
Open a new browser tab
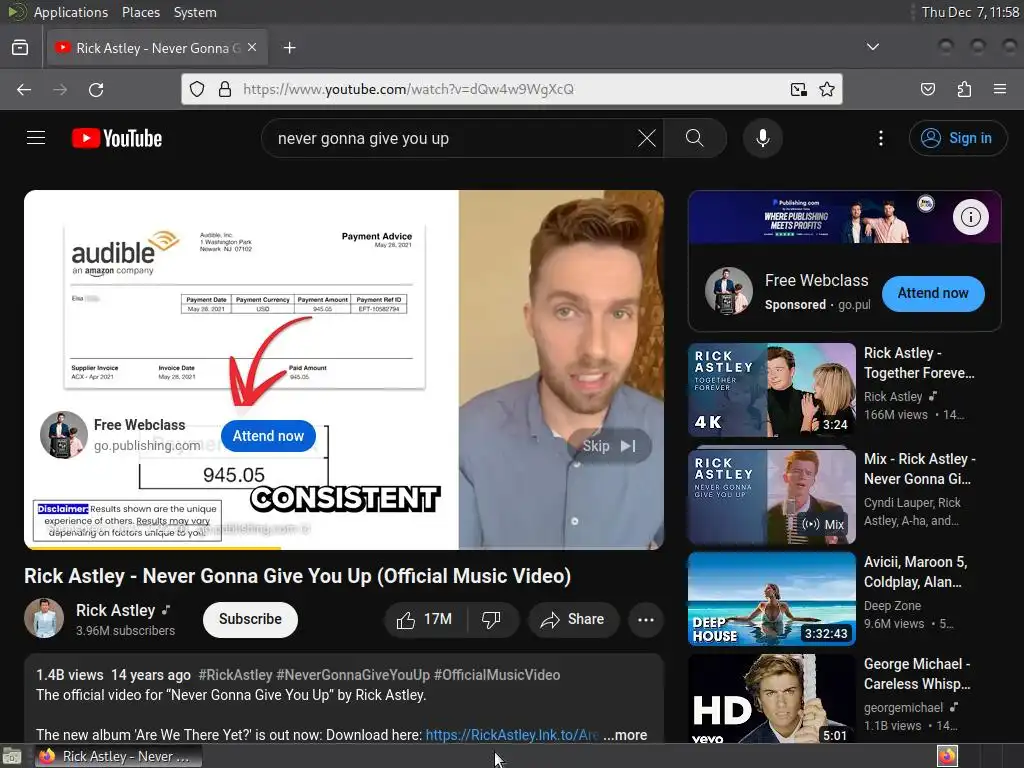pos(289,48)
